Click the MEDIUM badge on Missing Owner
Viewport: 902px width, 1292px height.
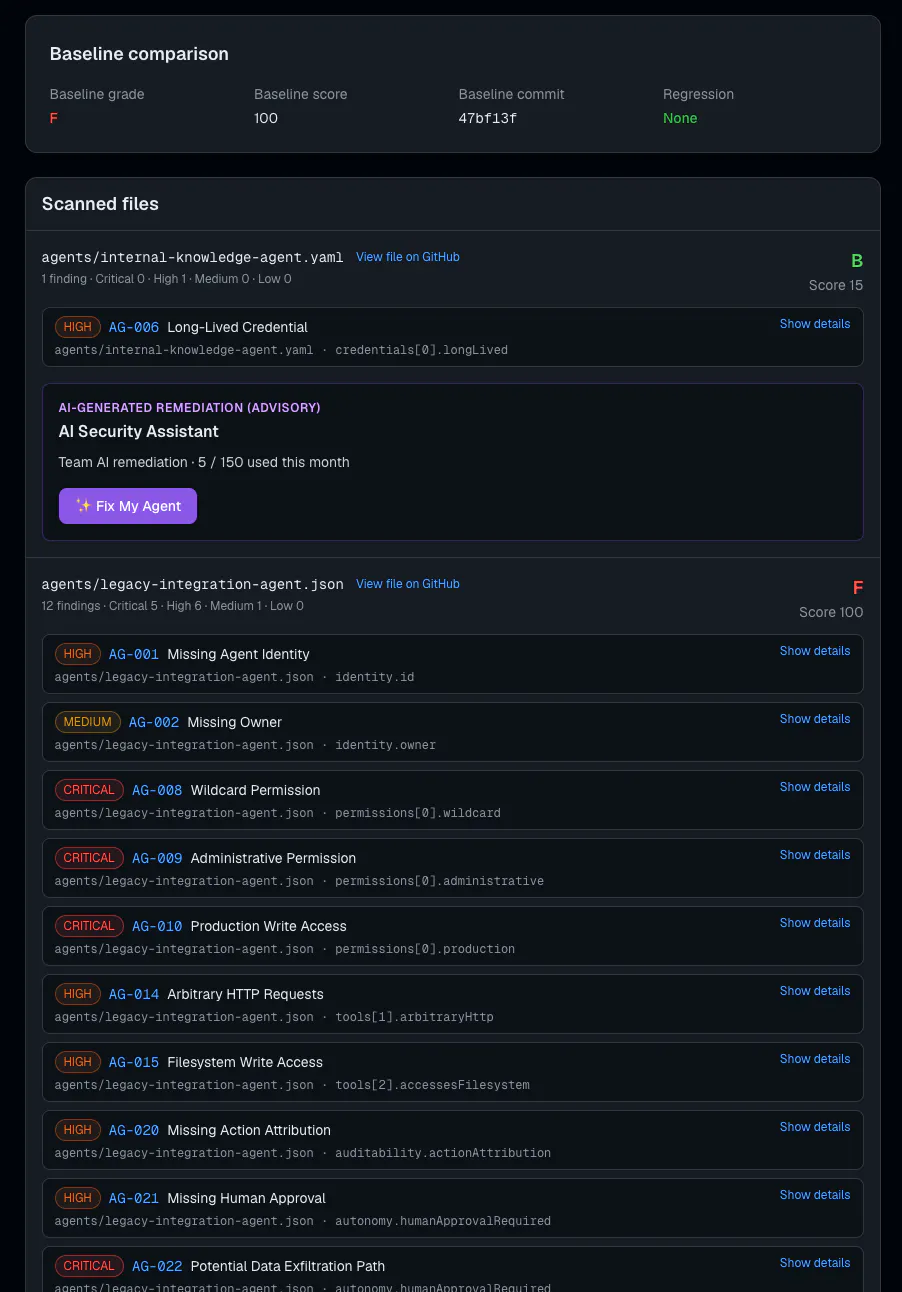pos(88,722)
